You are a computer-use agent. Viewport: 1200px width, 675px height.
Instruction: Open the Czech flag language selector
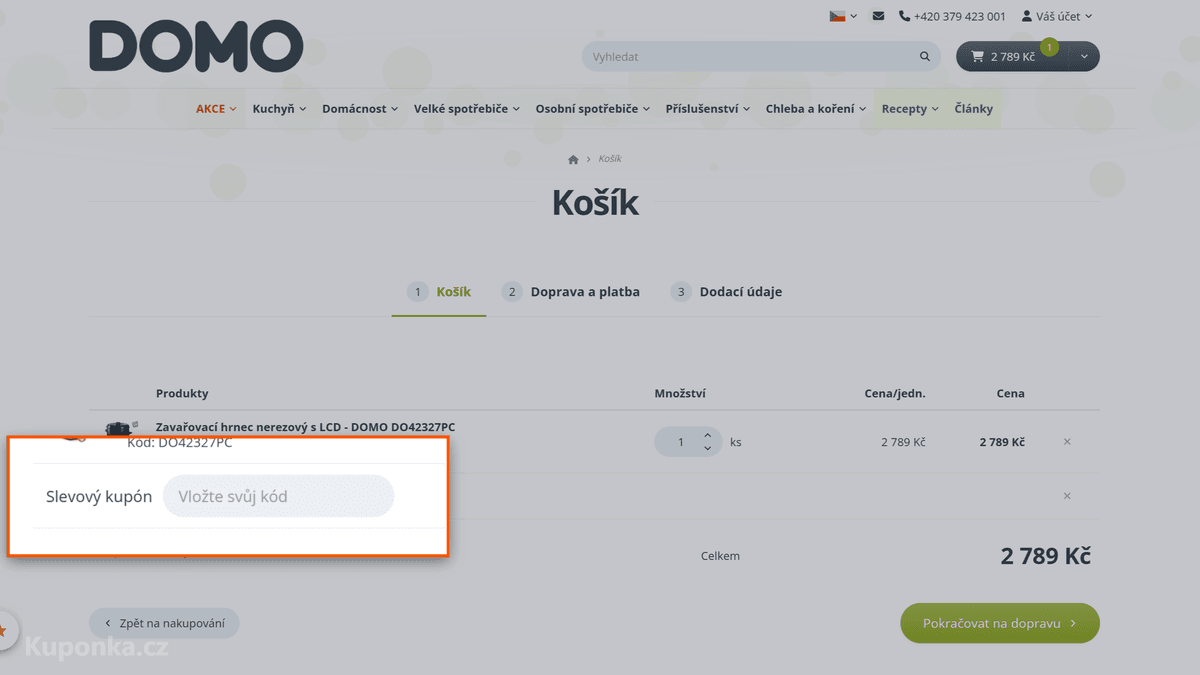coord(843,16)
